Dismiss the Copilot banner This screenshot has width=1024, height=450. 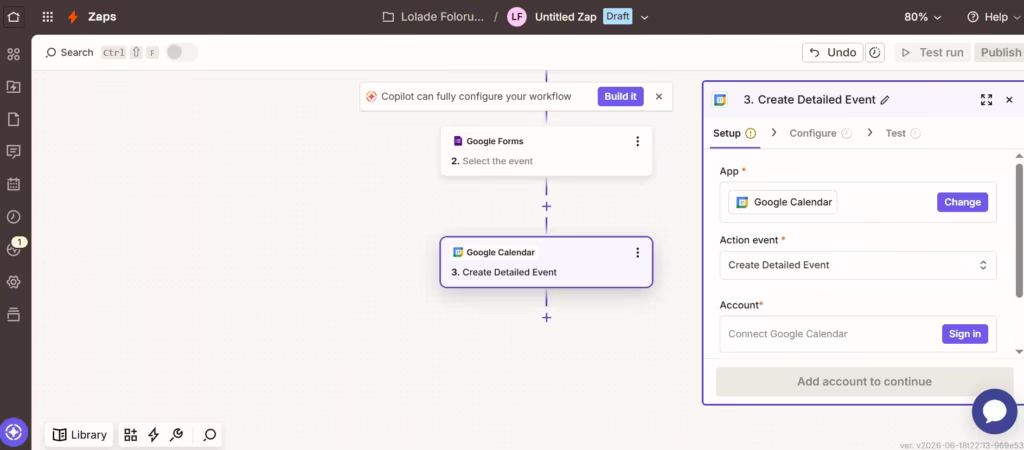[x=659, y=97]
